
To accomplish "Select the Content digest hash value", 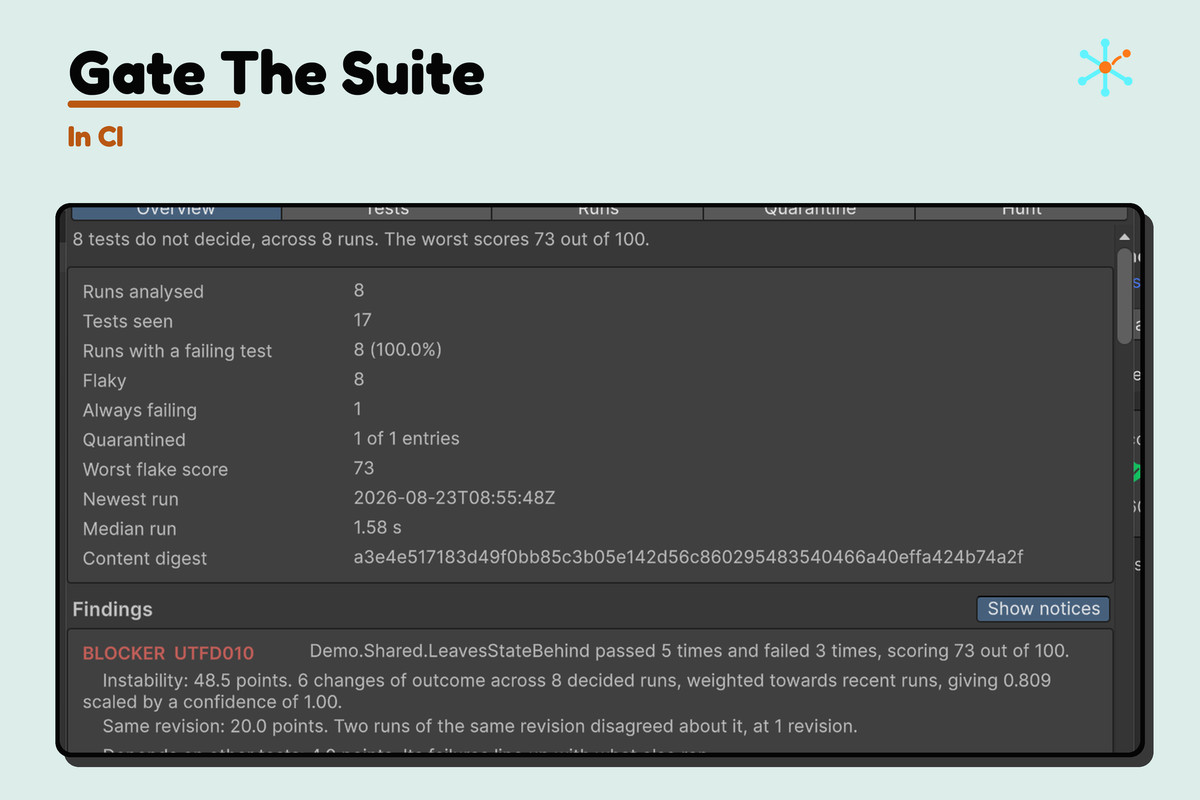I will 688,557.
